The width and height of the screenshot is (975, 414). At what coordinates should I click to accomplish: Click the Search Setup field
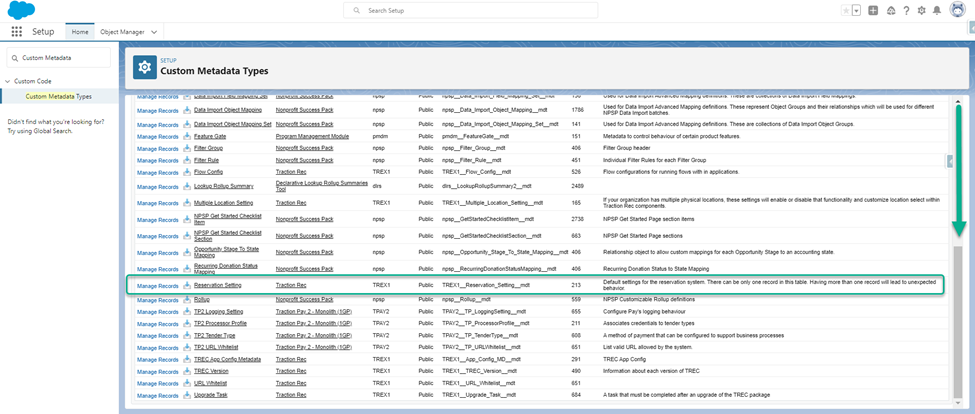coord(470,10)
